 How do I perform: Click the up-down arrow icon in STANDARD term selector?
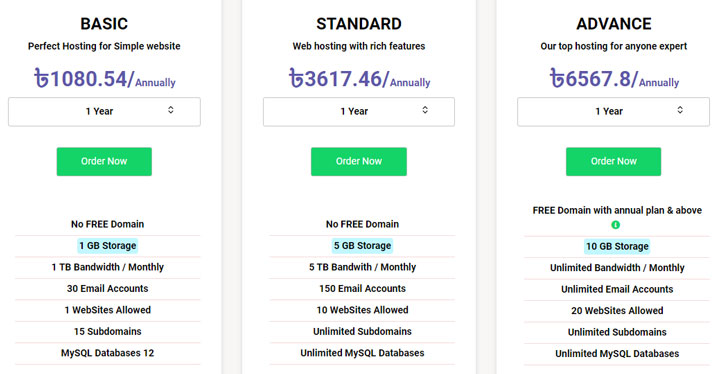[425, 110]
